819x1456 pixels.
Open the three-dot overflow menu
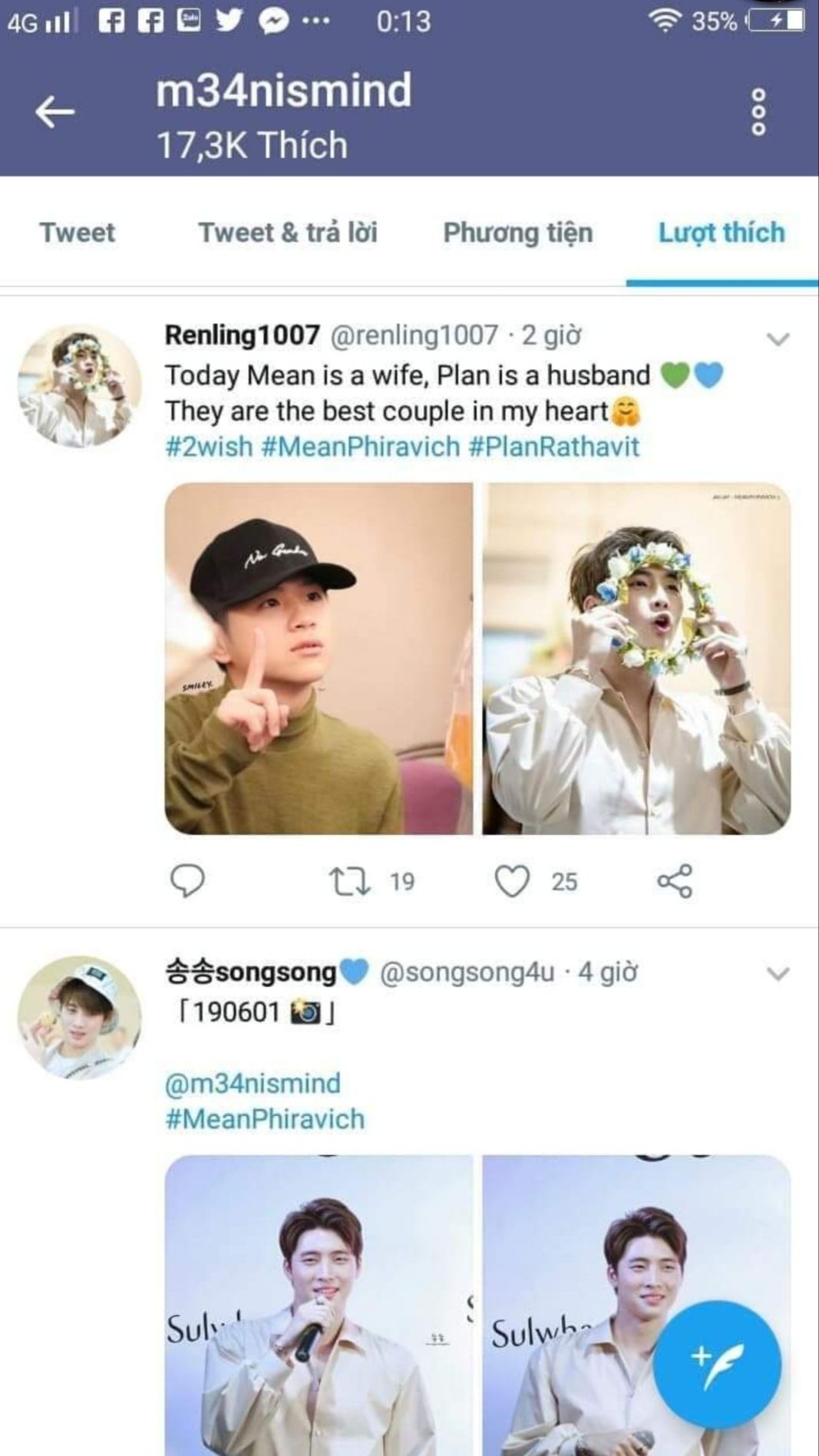coord(758,113)
